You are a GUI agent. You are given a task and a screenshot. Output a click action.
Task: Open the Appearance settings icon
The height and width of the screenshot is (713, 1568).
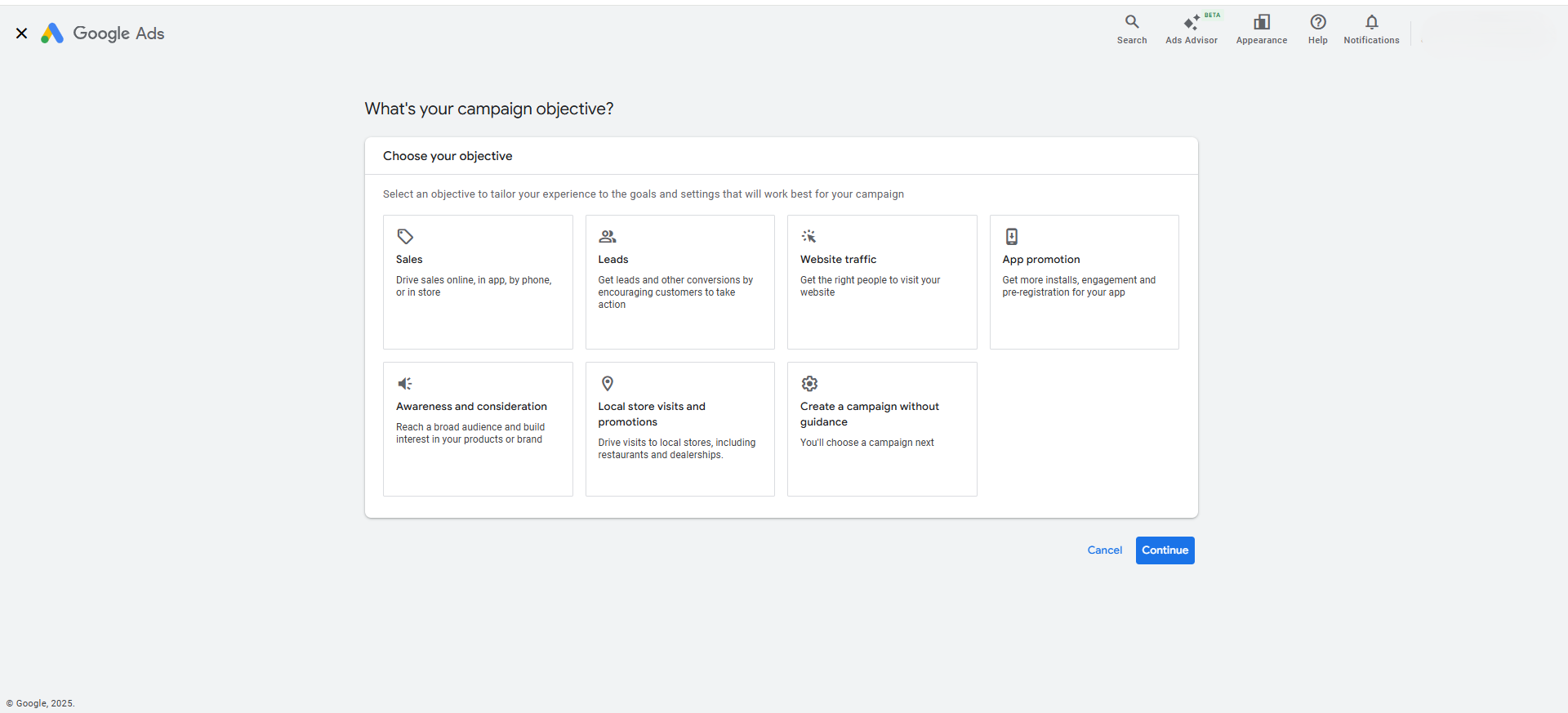tap(1262, 22)
